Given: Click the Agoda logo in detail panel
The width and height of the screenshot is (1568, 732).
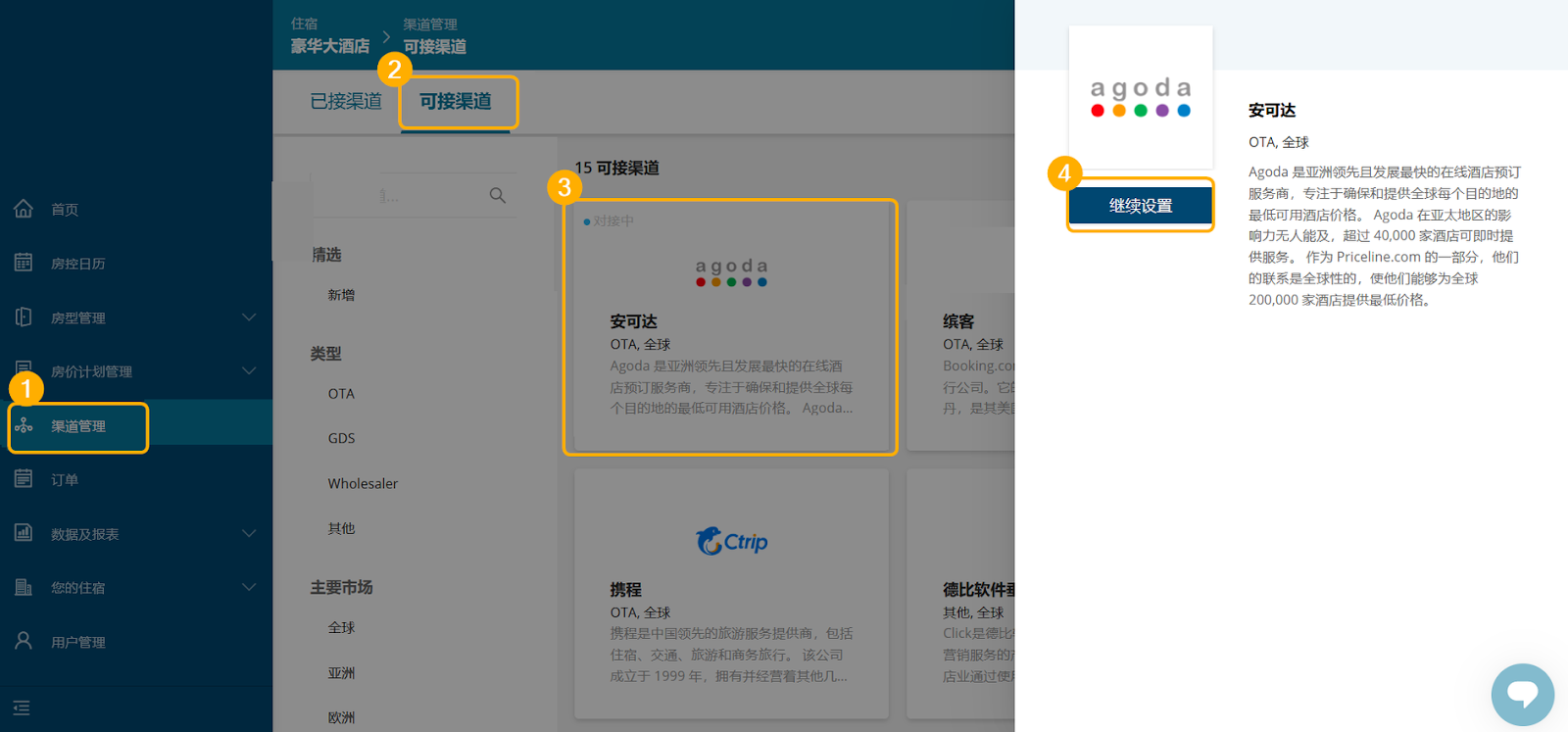Looking at the screenshot, I should [x=1141, y=97].
